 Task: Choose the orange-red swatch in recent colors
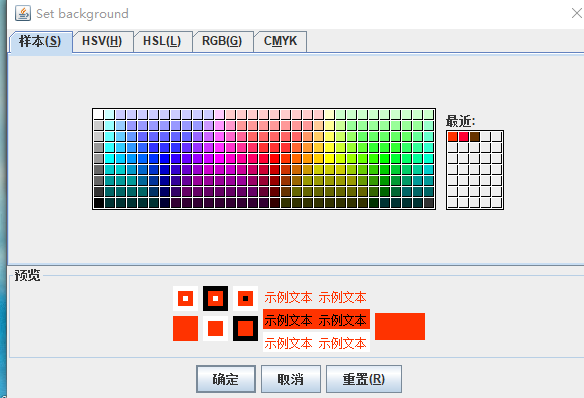pos(453,137)
